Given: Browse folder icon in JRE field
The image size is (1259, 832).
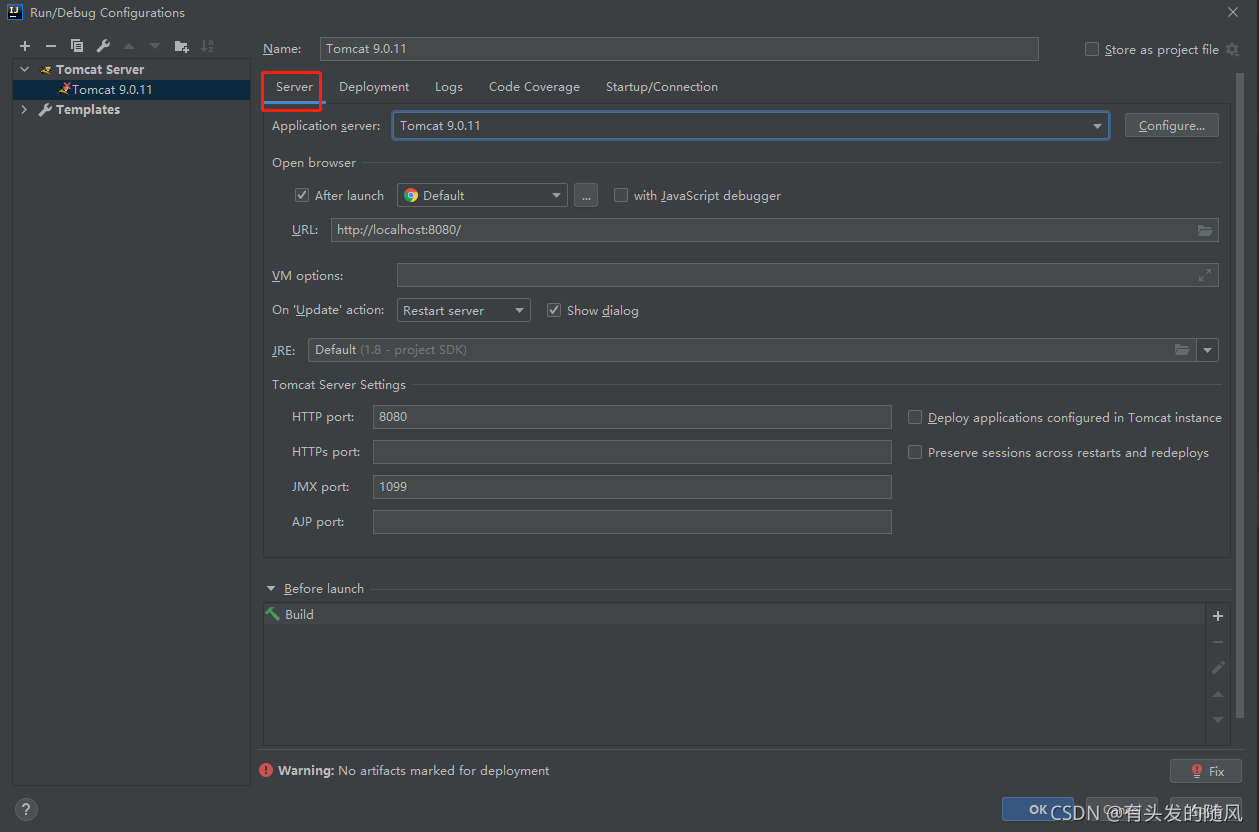Looking at the screenshot, I should click(x=1182, y=350).
